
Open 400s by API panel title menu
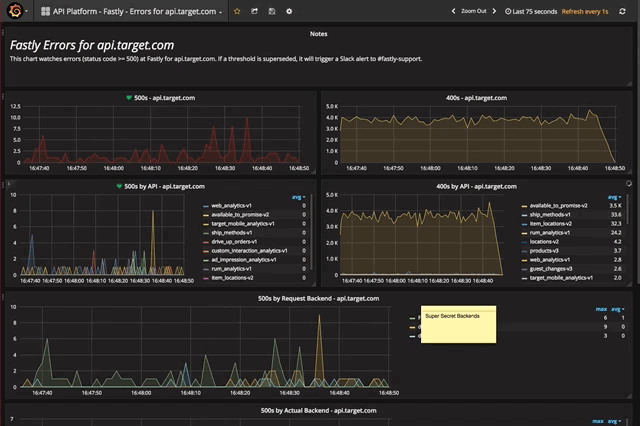[476, 186]
